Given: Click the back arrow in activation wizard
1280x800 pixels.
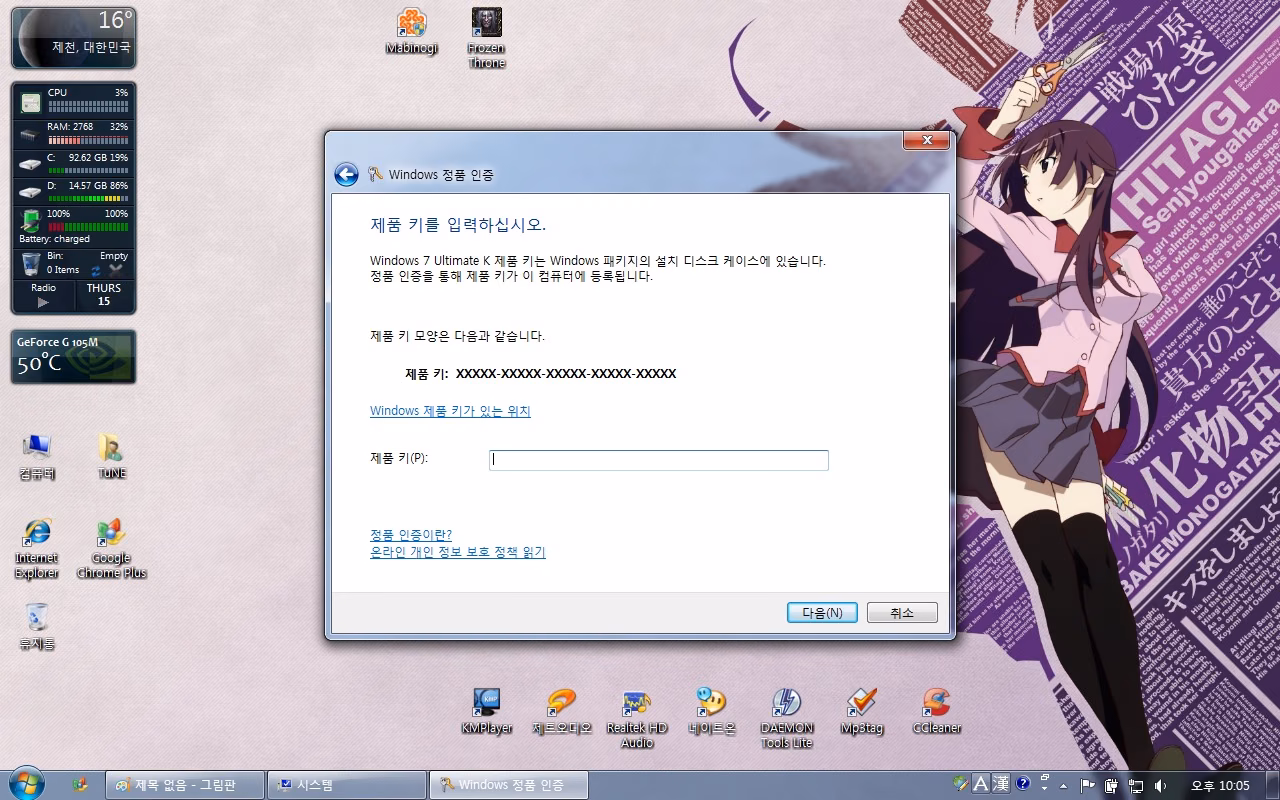Looking at the screenshot, I should [346, 175].
